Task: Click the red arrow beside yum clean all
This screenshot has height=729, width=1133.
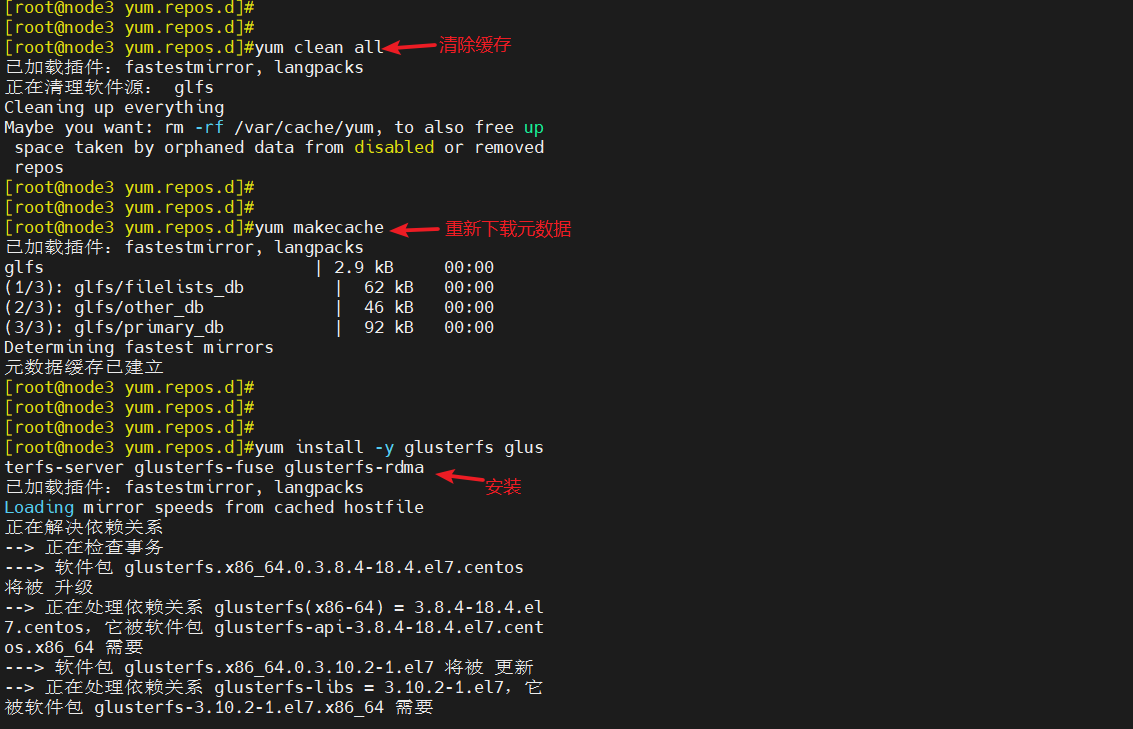Action: pos(410,46)
